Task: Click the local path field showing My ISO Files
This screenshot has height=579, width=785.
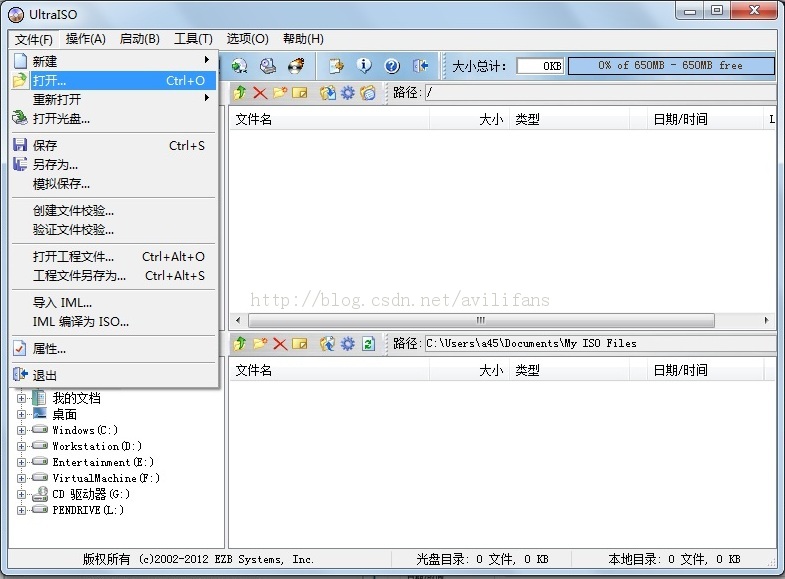Action: point(600,343)
